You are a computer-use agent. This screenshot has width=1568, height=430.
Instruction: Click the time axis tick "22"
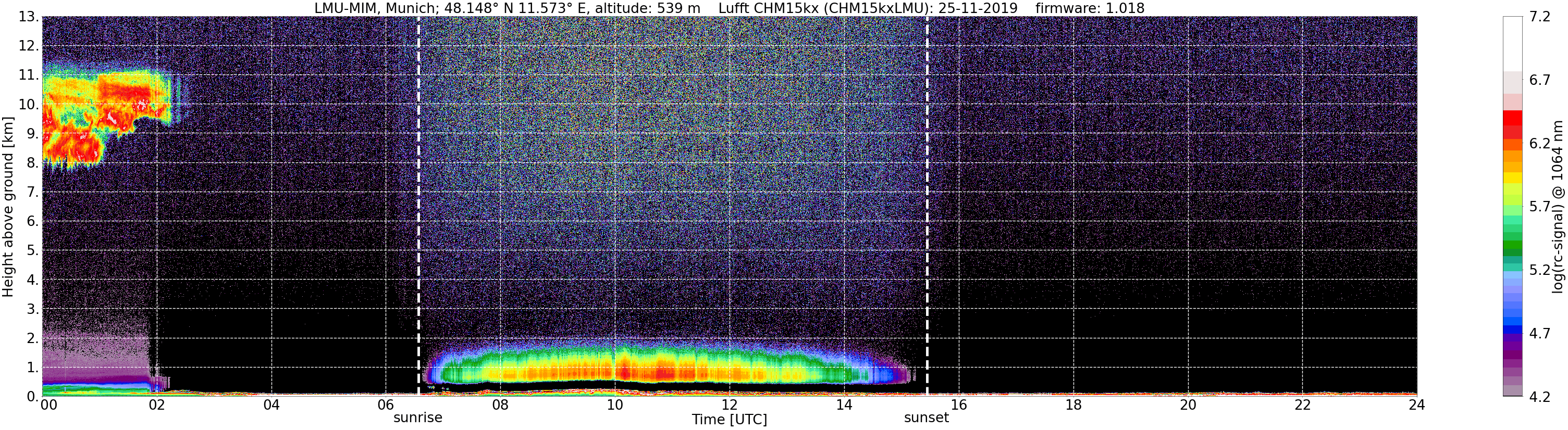pyautogui.click(x=1302, y=405)
